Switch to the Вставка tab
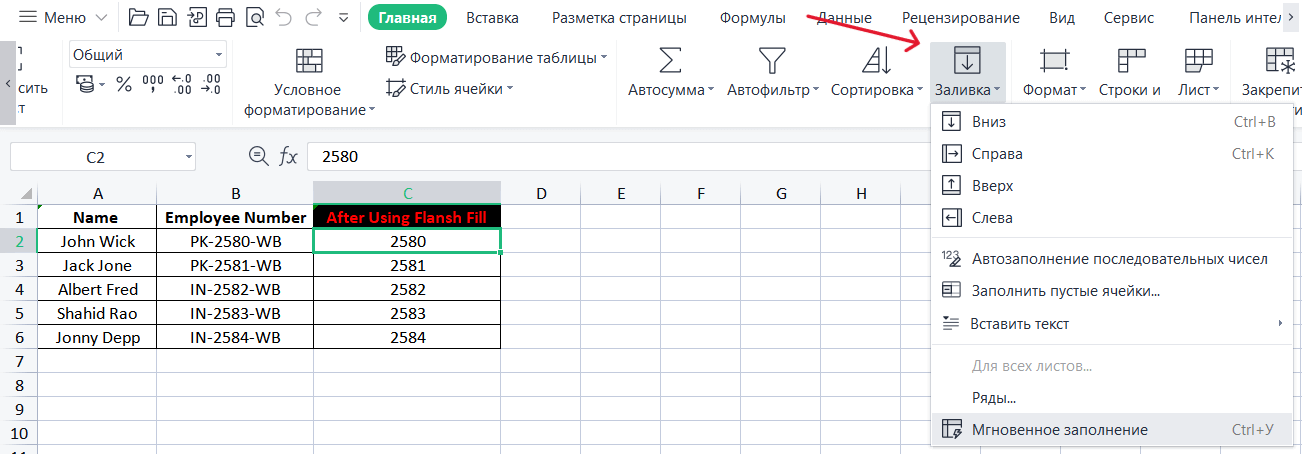 click(493, 18)
